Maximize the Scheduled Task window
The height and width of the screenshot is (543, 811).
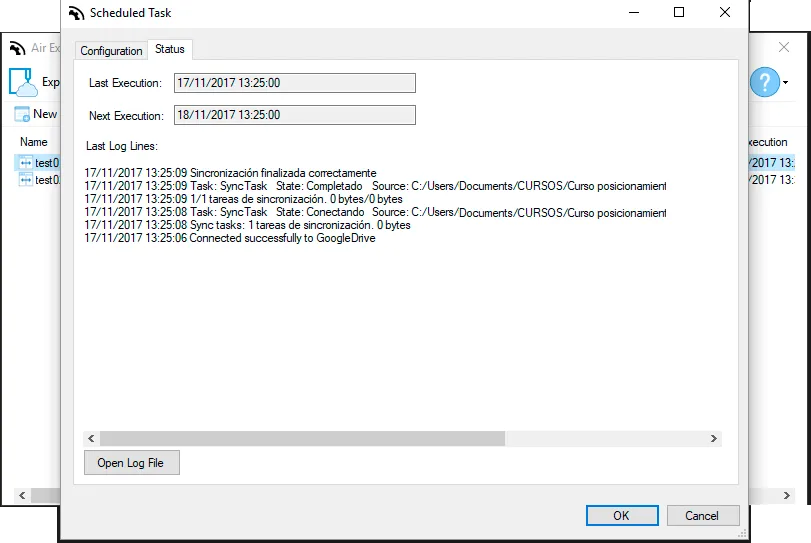point(679,12)
